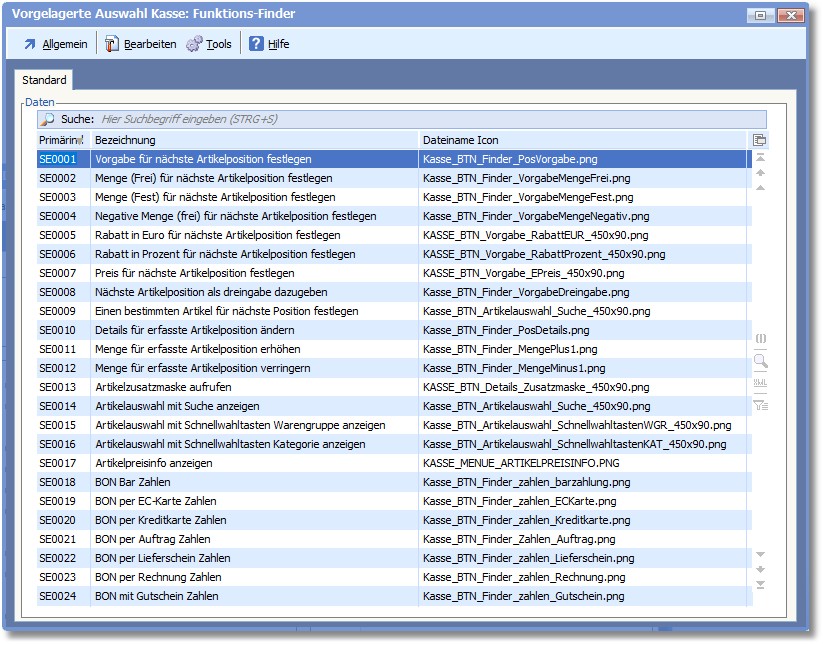
Task: Open the Bearbeiten menu
Action: 140,44
